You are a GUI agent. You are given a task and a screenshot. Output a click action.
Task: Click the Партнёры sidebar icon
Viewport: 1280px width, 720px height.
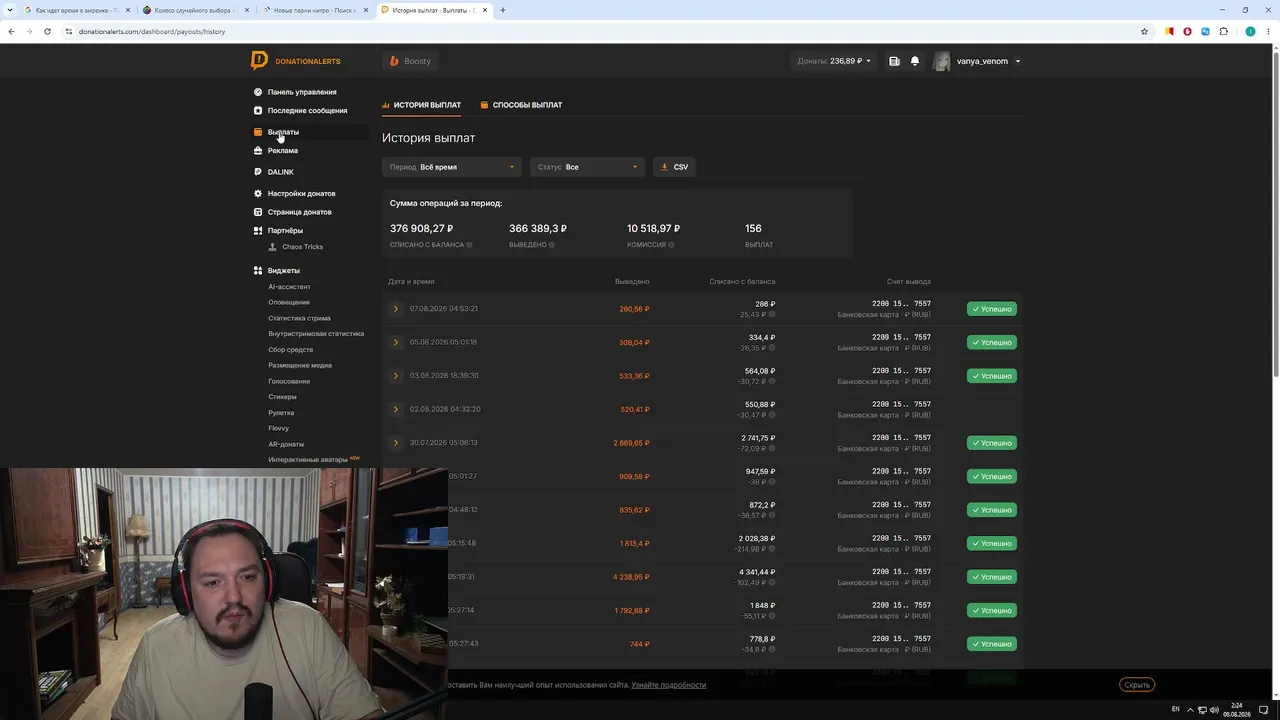tap(258, 231)
